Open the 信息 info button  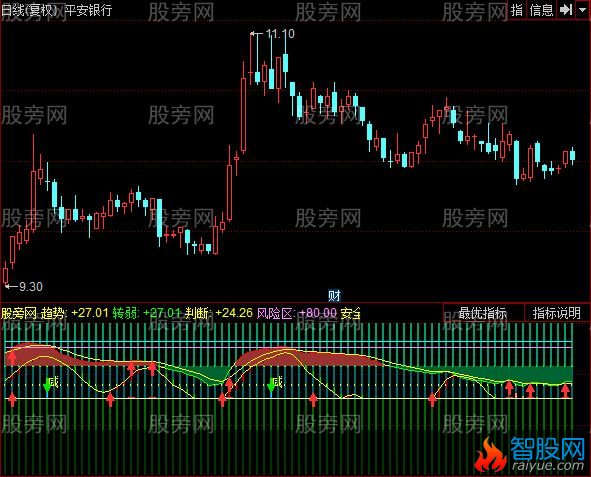coord(541,10)
